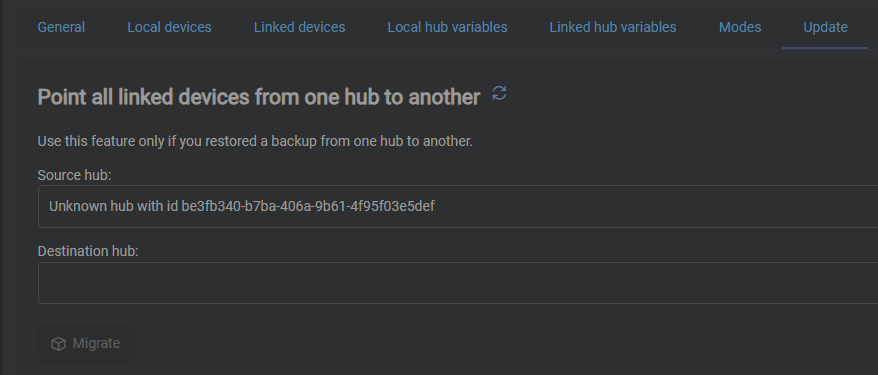This screenshot has width=878, height=375.
Task: Open the Destination hub dropdown
Action: click(458, 283)
